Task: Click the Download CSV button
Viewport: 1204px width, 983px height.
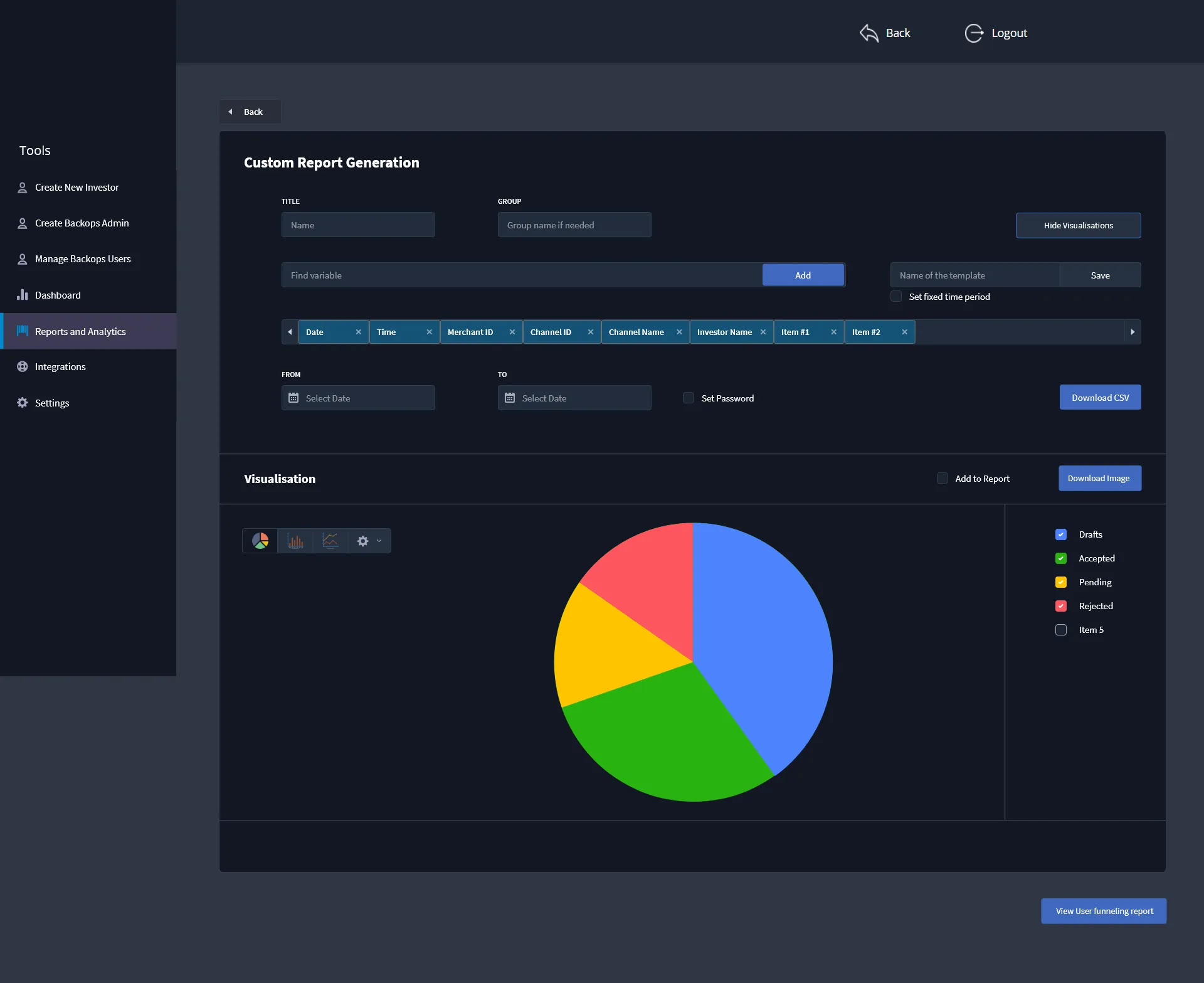Action: [1100, 398]
